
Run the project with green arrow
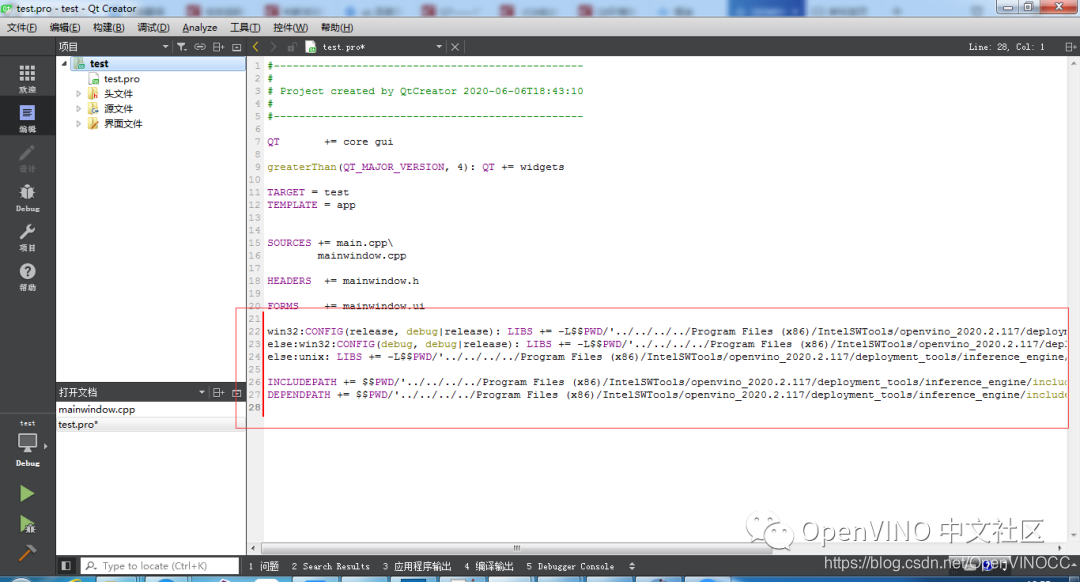(27, 493)
